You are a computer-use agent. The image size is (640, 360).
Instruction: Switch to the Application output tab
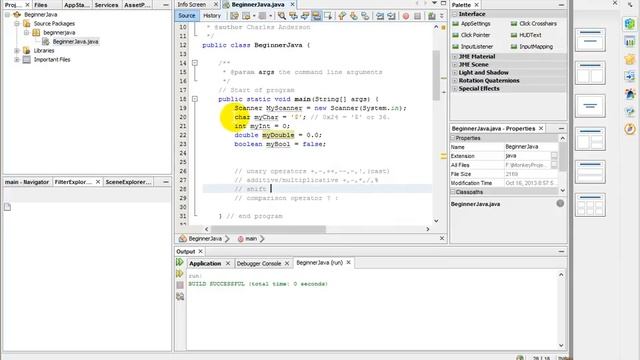(205, 264)
